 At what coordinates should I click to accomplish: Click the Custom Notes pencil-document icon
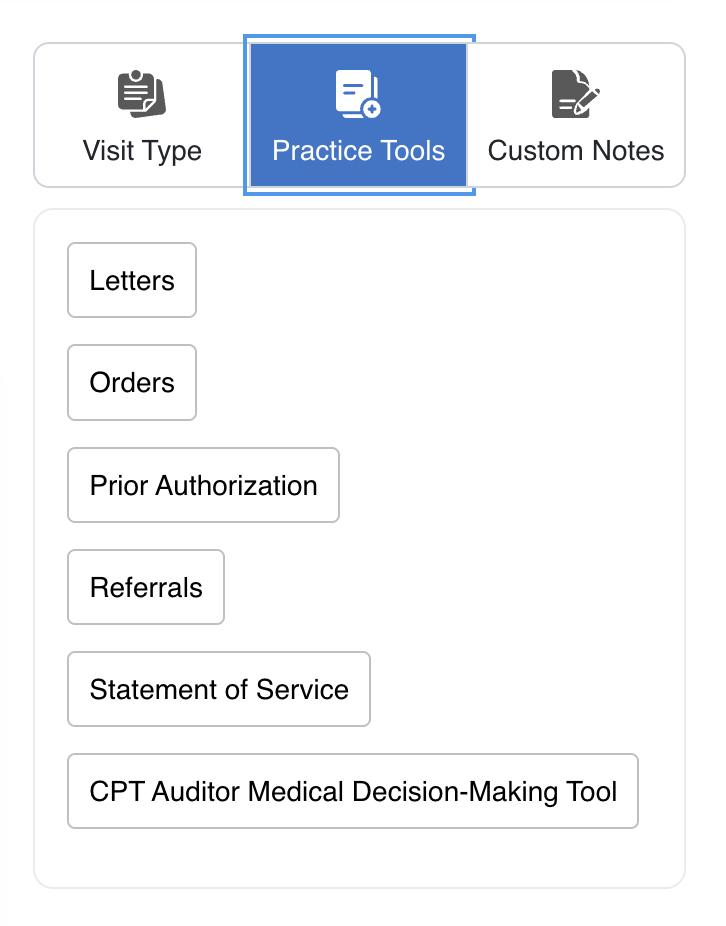tap(575, 94)
